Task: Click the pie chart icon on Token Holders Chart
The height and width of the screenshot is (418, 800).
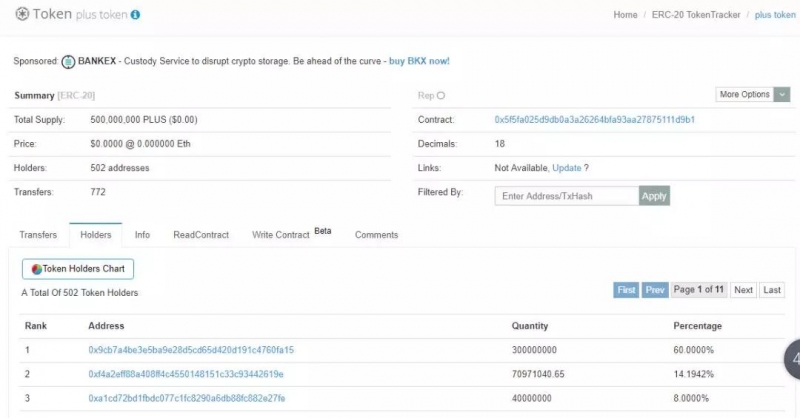Action: (36, 269)
